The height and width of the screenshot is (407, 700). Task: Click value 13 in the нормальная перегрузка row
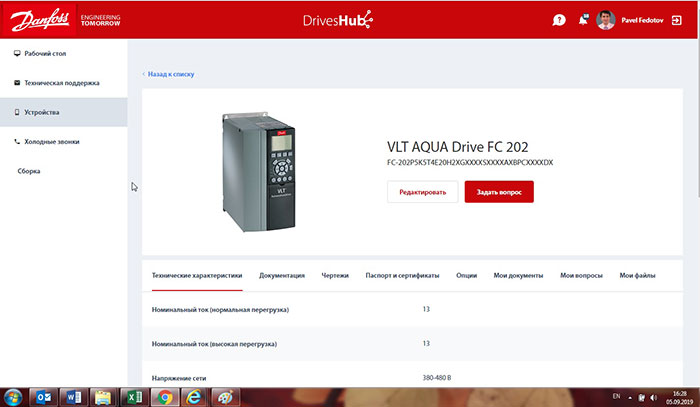coord(426,309)
